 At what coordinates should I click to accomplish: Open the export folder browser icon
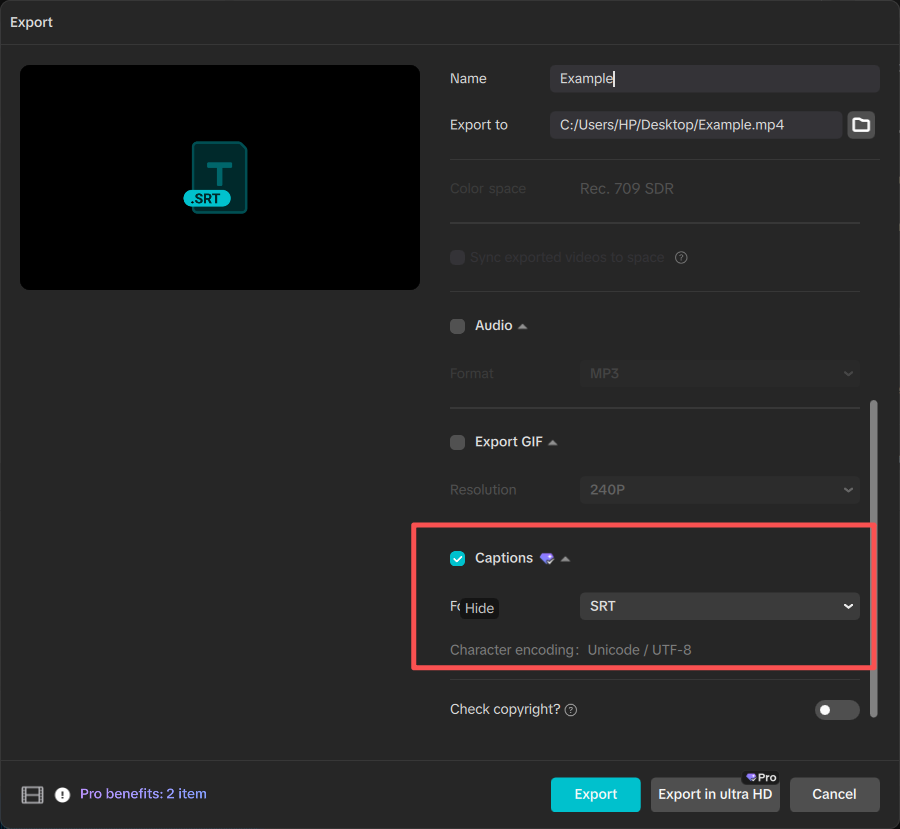pos(860,125)
